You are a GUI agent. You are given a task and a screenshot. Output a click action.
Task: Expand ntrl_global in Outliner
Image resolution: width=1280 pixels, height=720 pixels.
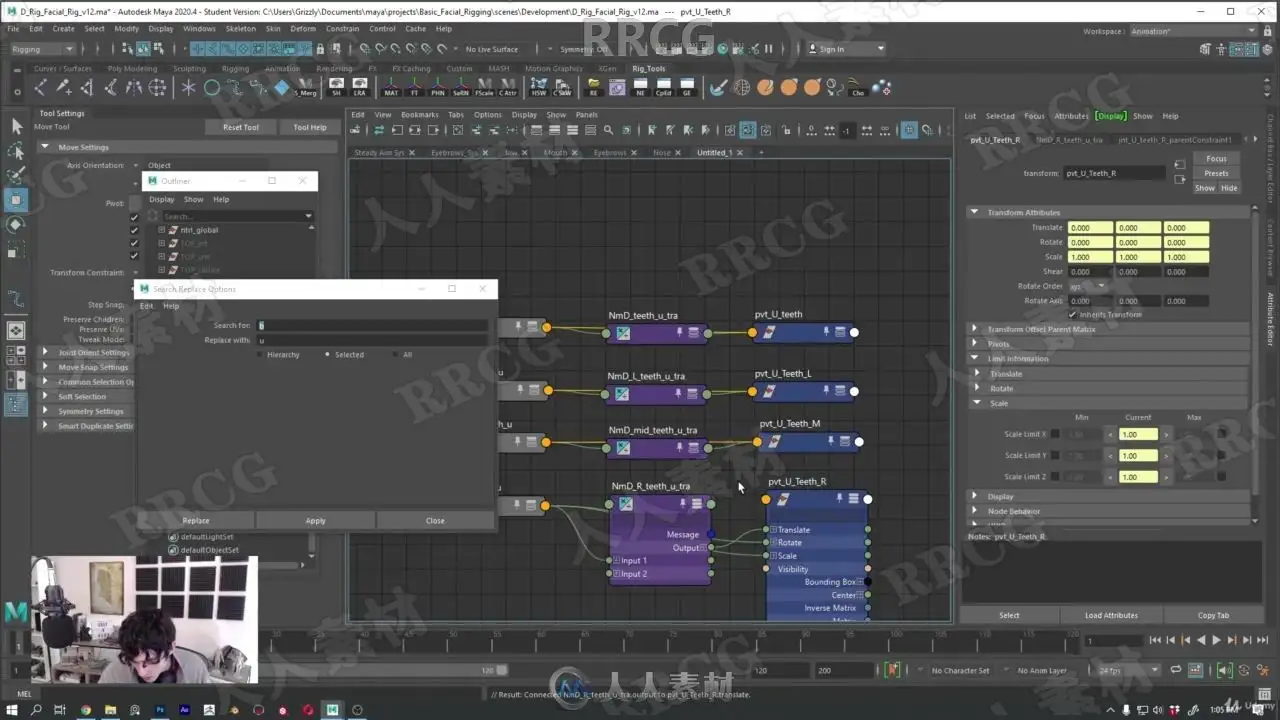coord(162,230)
